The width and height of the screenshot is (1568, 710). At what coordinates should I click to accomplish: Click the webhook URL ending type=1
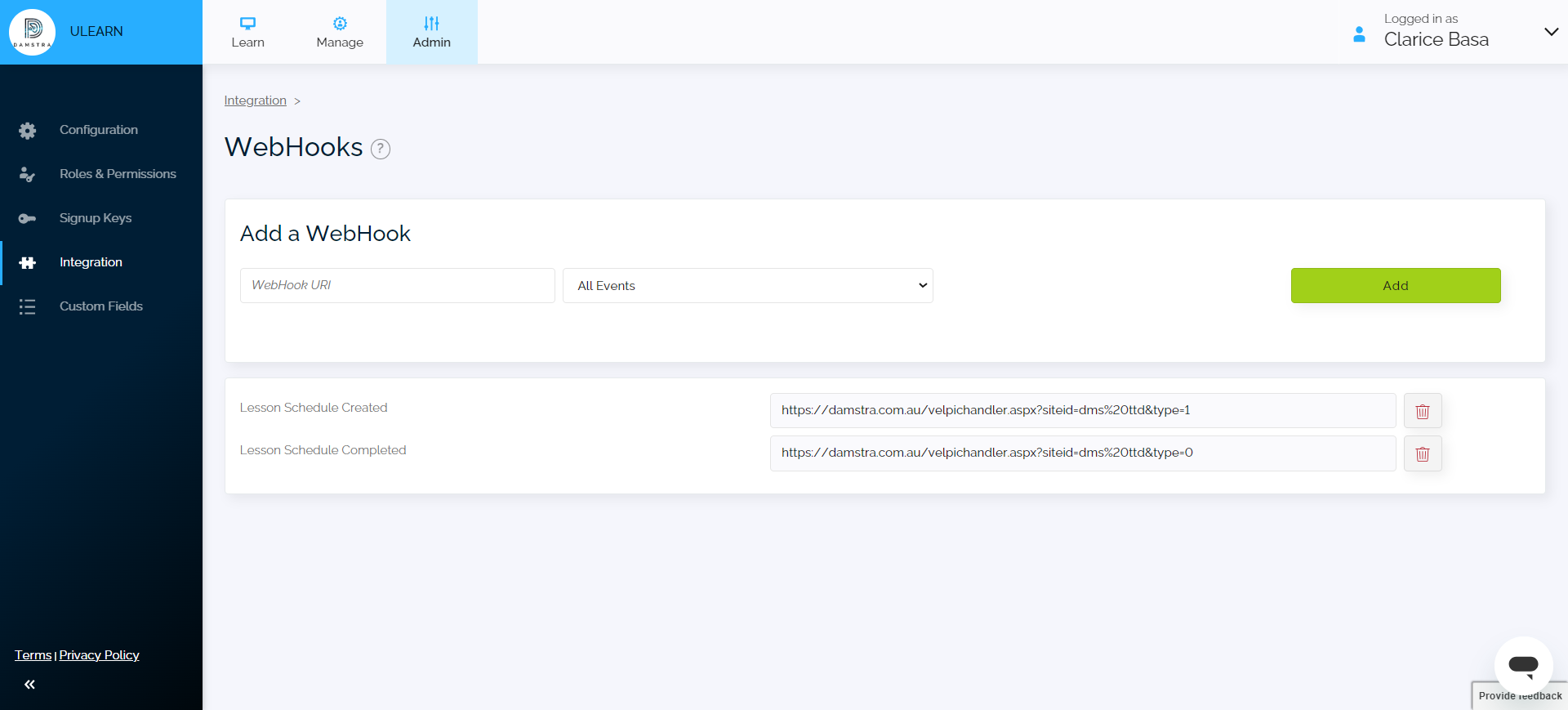tap(1083, 411)
